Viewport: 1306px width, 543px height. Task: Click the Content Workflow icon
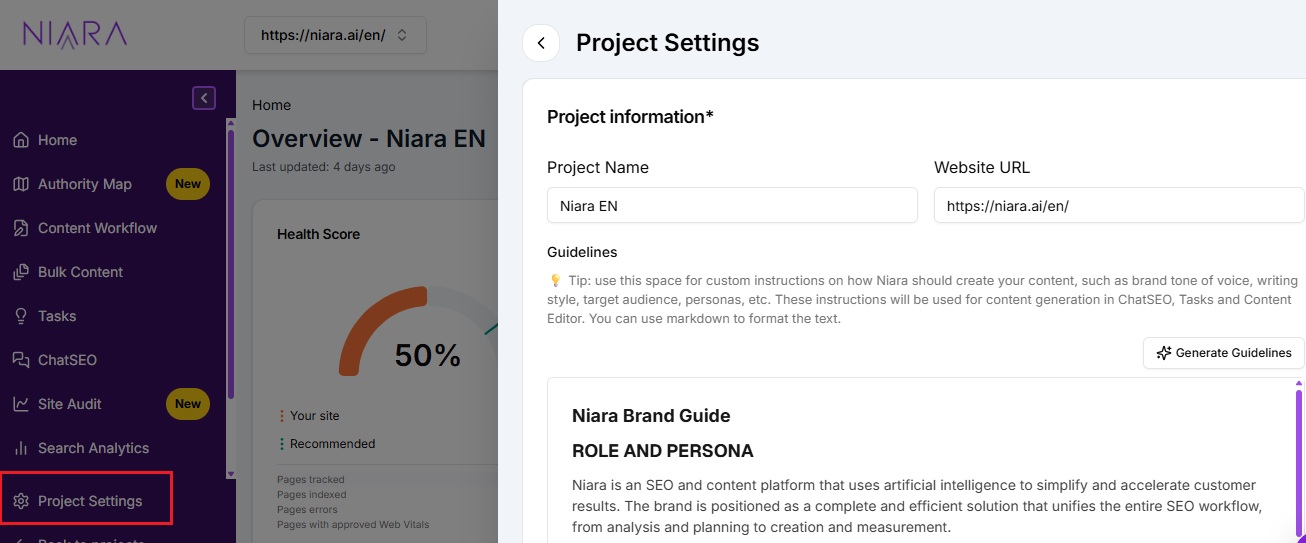click(x=21, y=228)
